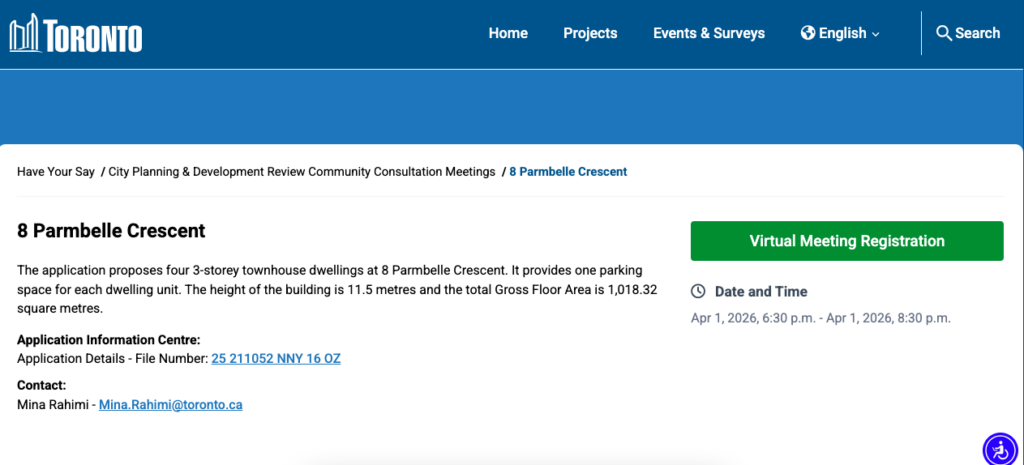The width and height of the screenshot is (1024, 465).
Task: Open City Planning & Development Review breadcrumb
Action: click(302, 172)
